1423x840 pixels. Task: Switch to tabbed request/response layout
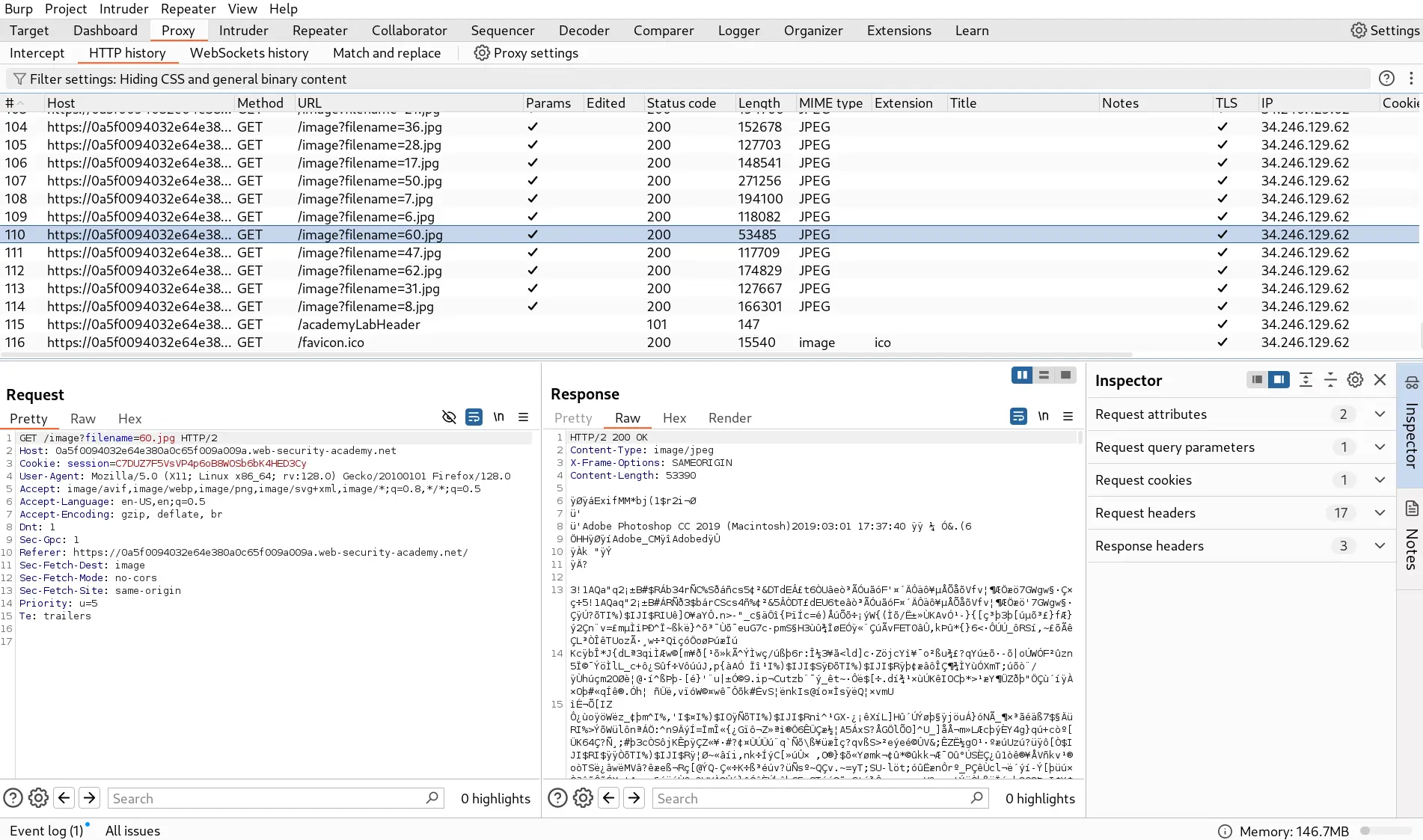pos(1065,375)
